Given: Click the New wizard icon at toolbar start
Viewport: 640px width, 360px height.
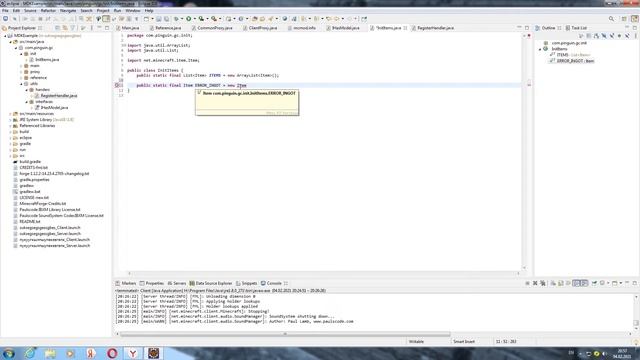Looking at the screenshot, I should (x=5, y=19).
